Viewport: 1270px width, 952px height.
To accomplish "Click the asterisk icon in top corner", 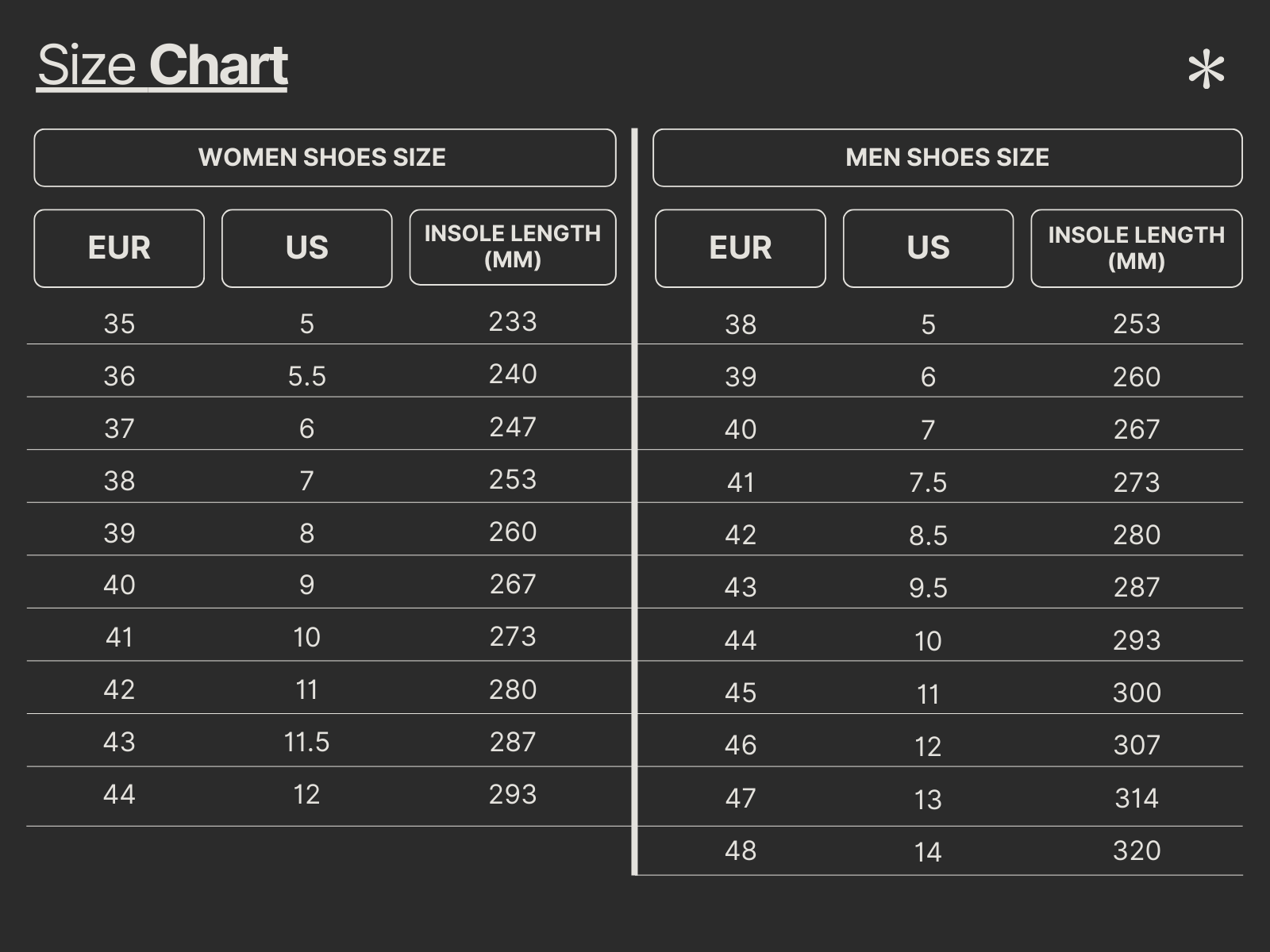I will coord(1206,70).
